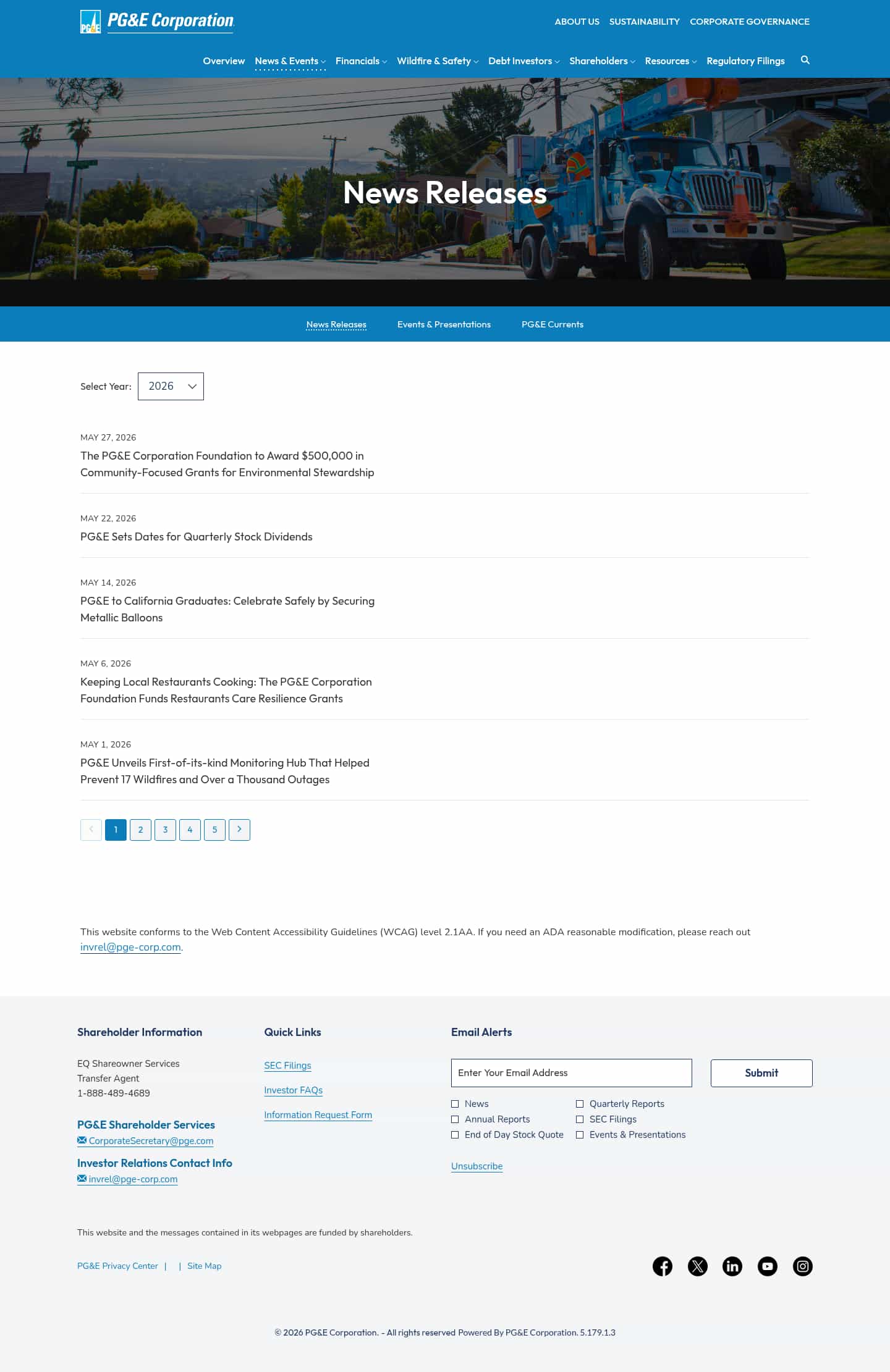Open the Select Year 2026 dropdown
Image resolution: width=890 pixels, height=1372 pixels.
click(171, 386)
